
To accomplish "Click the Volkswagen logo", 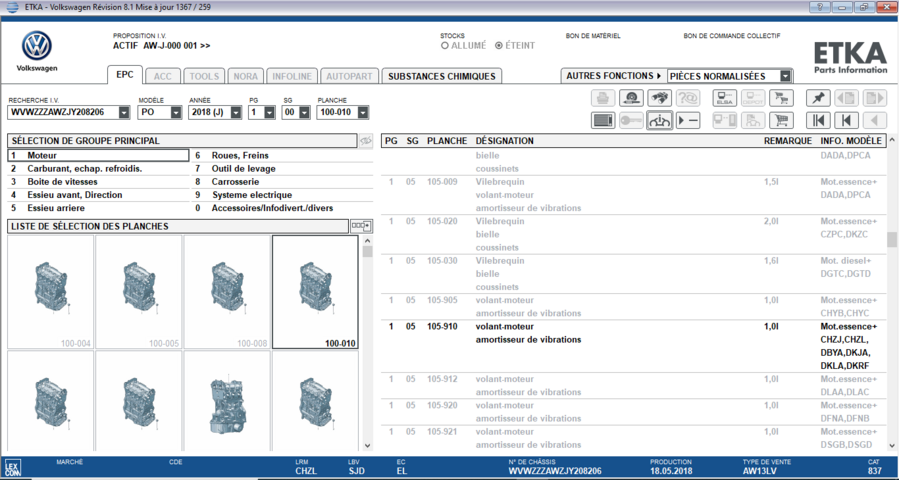I will [37, 46].
